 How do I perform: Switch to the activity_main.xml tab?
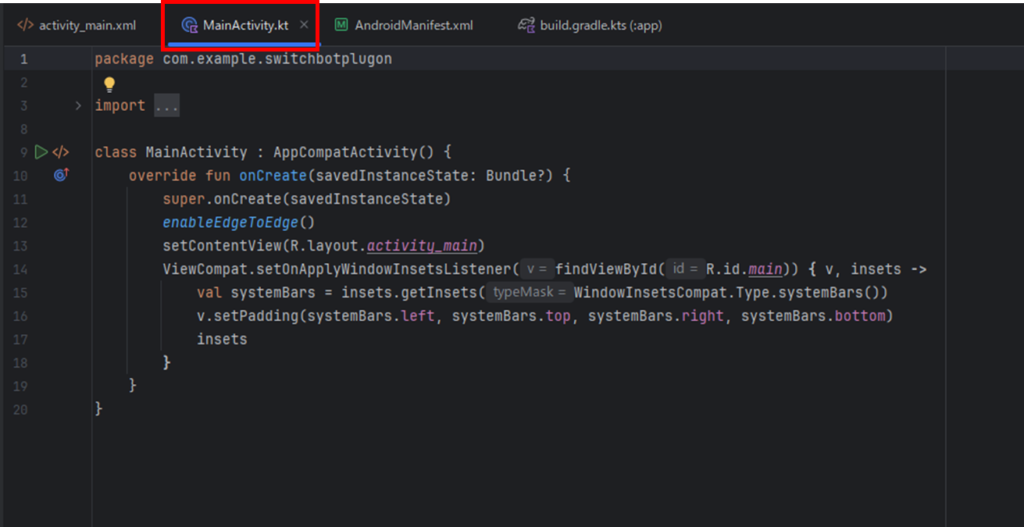pyautogui.click(x=87, y=25)
